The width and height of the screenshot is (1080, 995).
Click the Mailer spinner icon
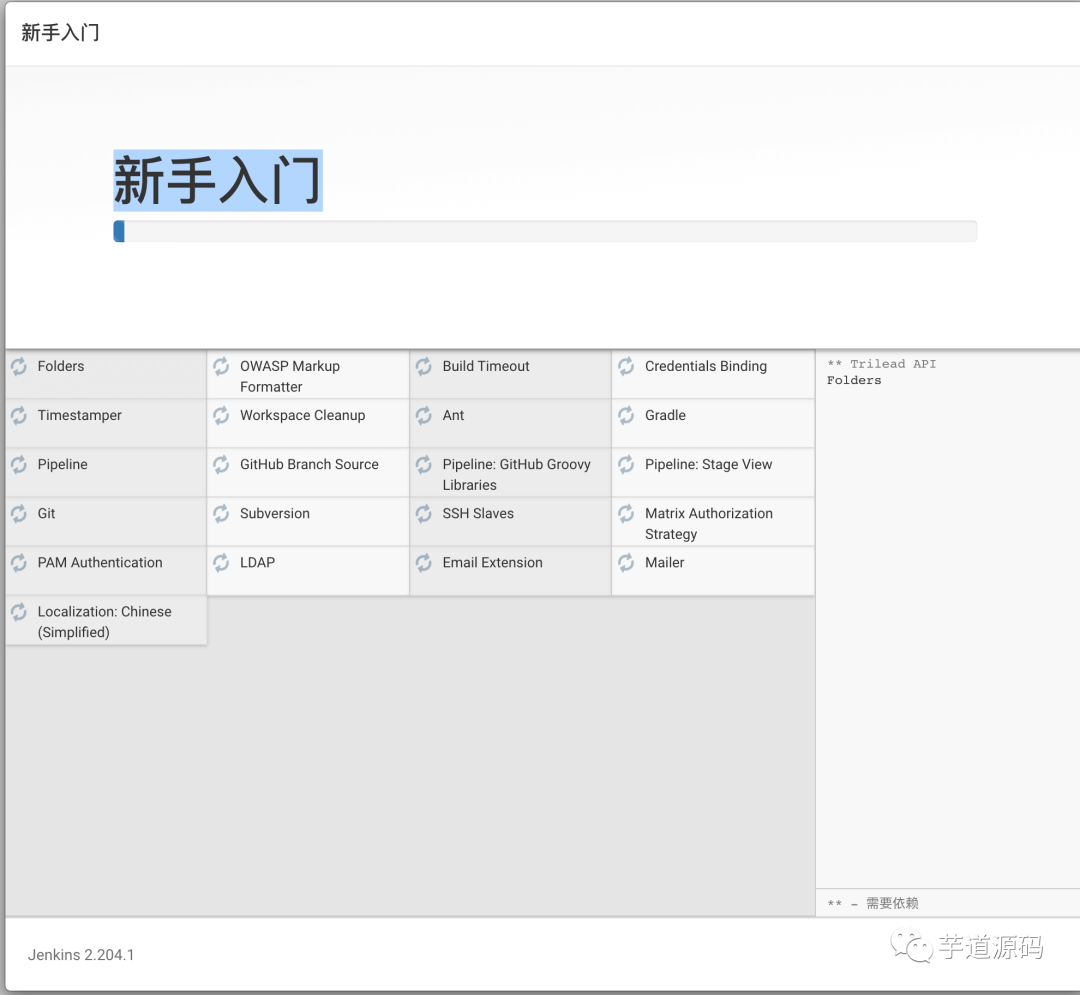click(626, 562)
